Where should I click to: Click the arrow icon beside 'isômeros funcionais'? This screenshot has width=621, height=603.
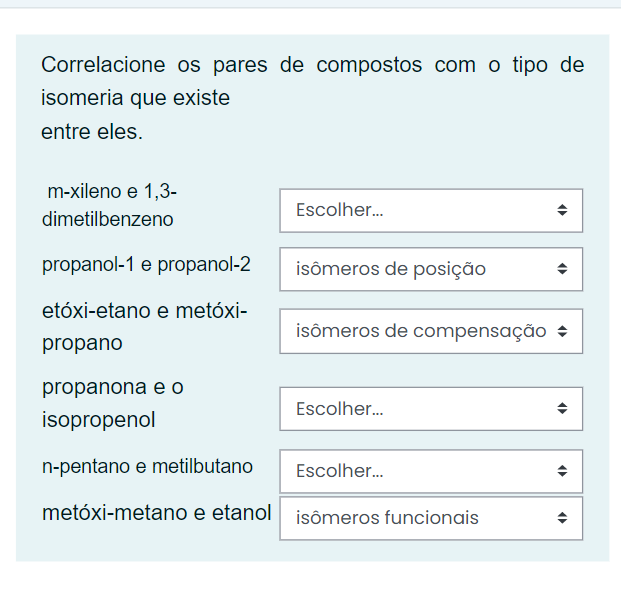pos(562,517)
